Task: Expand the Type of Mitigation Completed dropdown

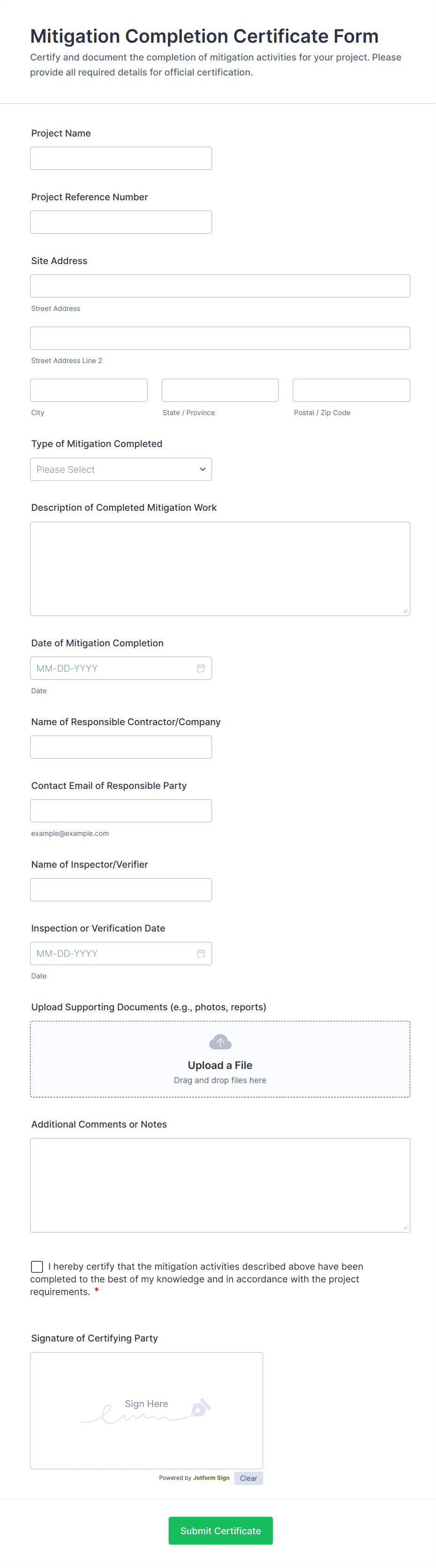Action: point(120,469)
